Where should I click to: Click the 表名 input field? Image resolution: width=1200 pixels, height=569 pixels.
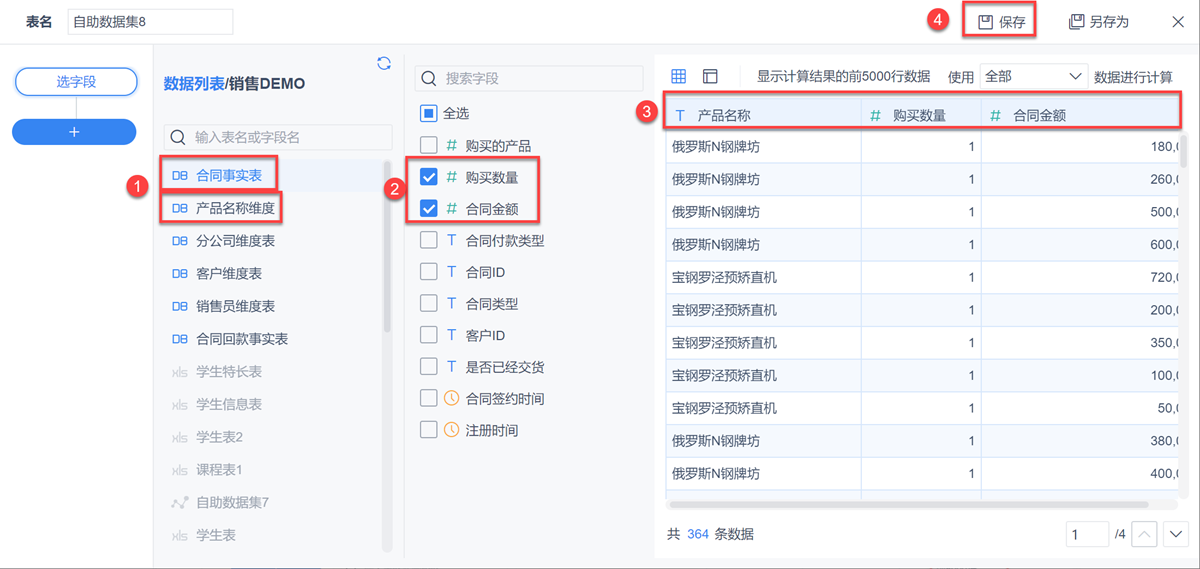150,21
